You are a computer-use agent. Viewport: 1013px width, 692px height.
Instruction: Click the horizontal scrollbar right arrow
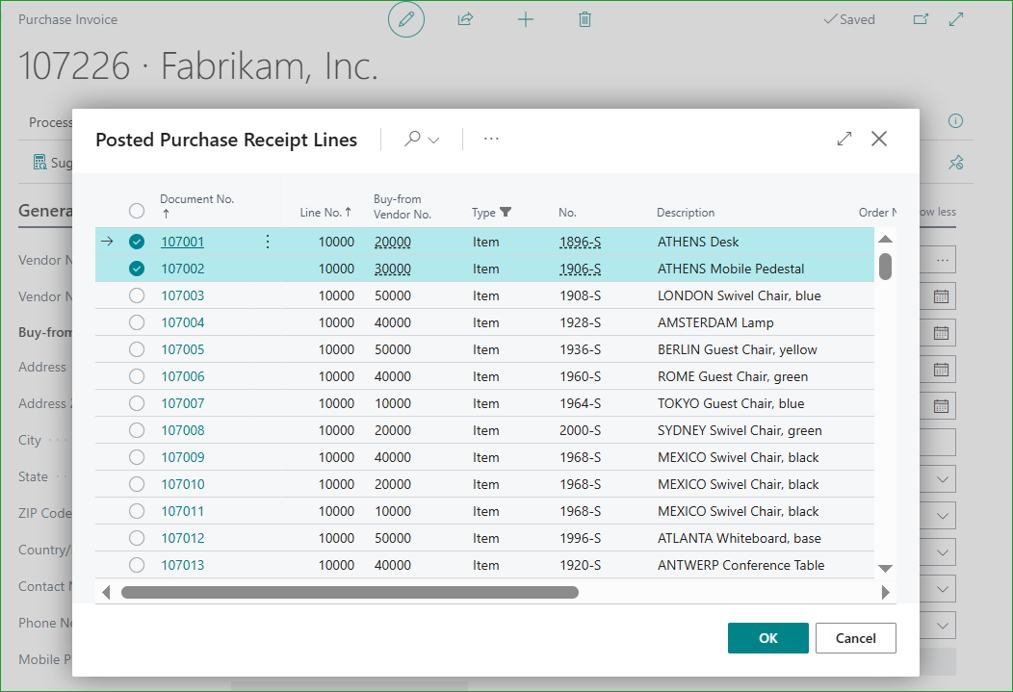[886, 592]
